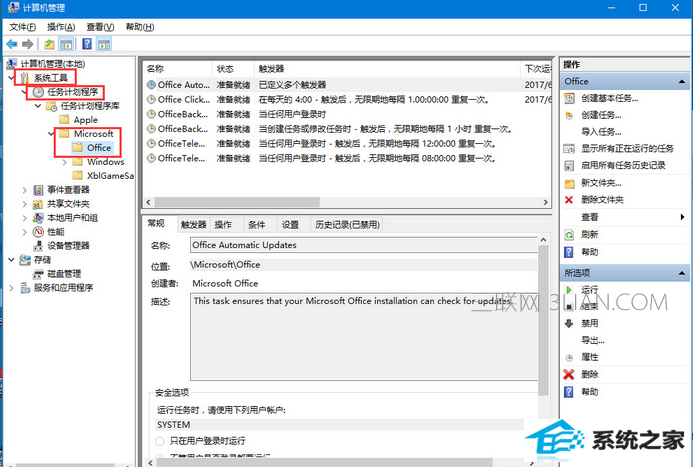
Task: Click the red X 删除 icon under 所选项
Action: [x=569, y=375]
